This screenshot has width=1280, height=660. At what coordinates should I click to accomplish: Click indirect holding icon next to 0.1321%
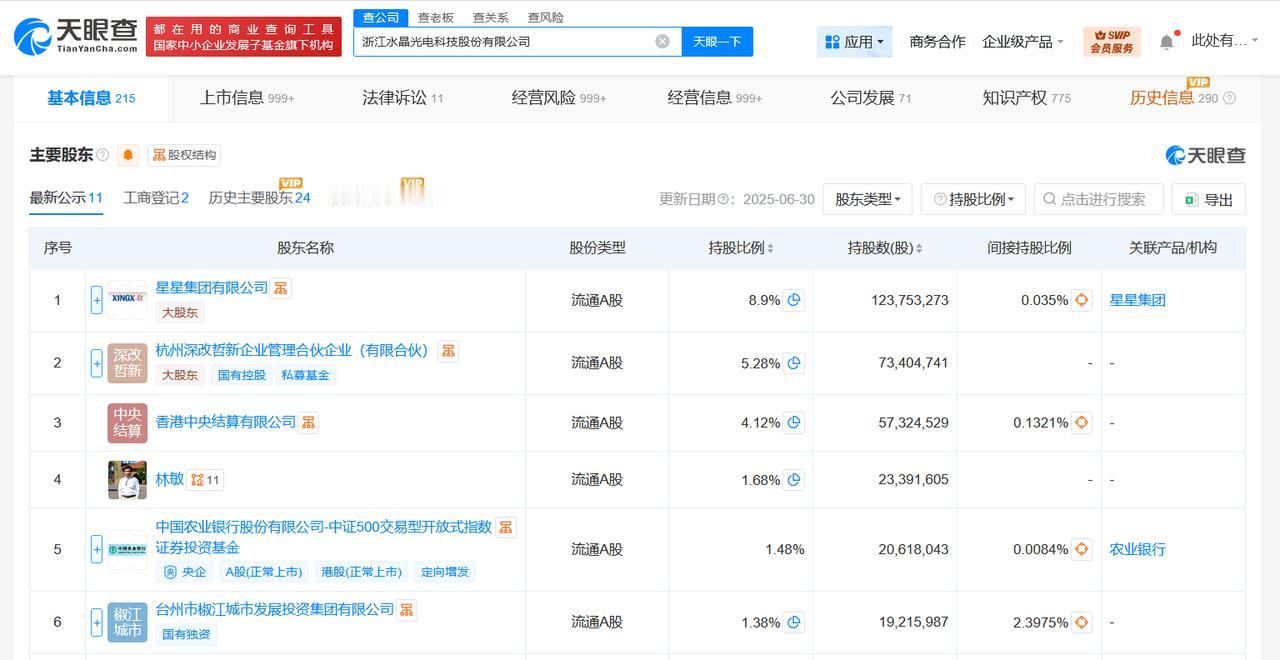coord(1082,423)
